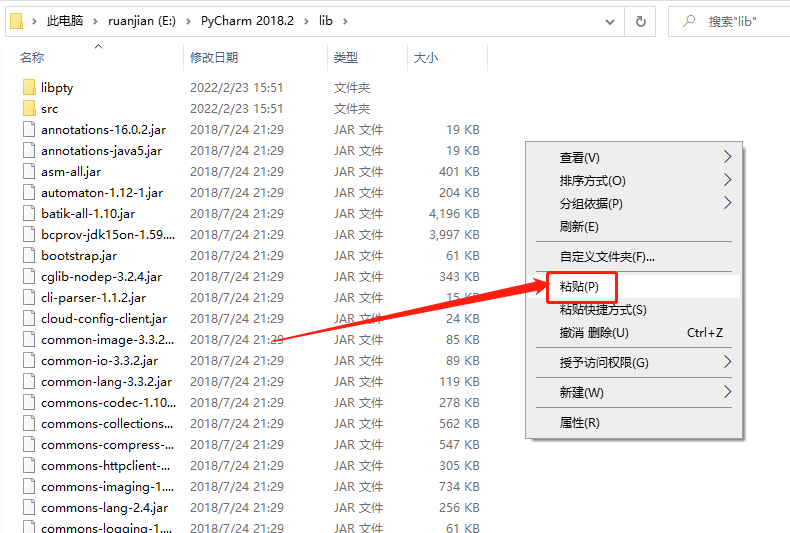Open the address bar history dropdown
Screen dimensions: 790x533
tap(610, 22)
